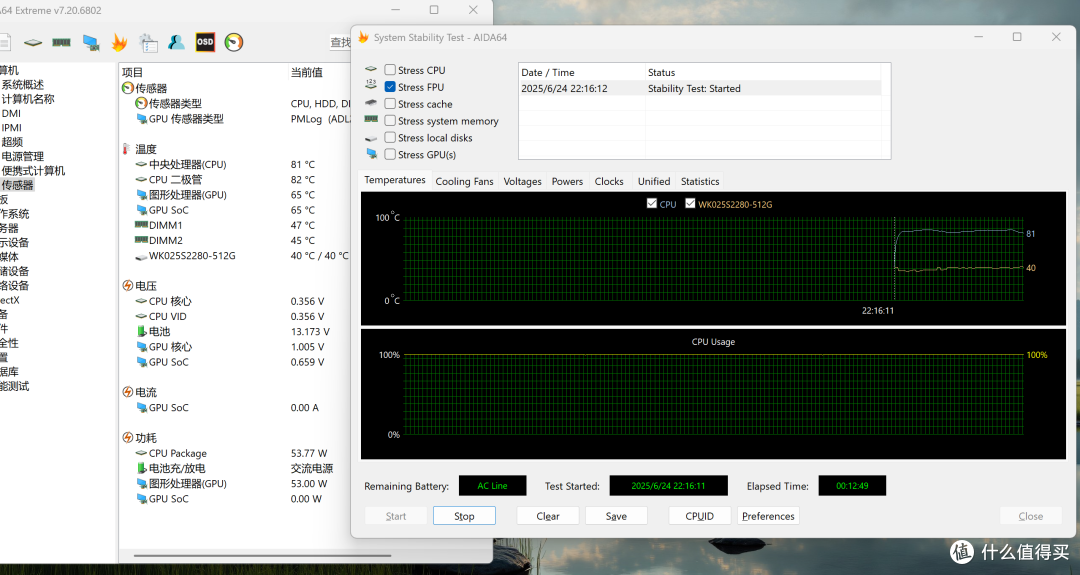Open the Statistics tab
Viewport: 1080px width, 575px height.
[x=700, y=181]
